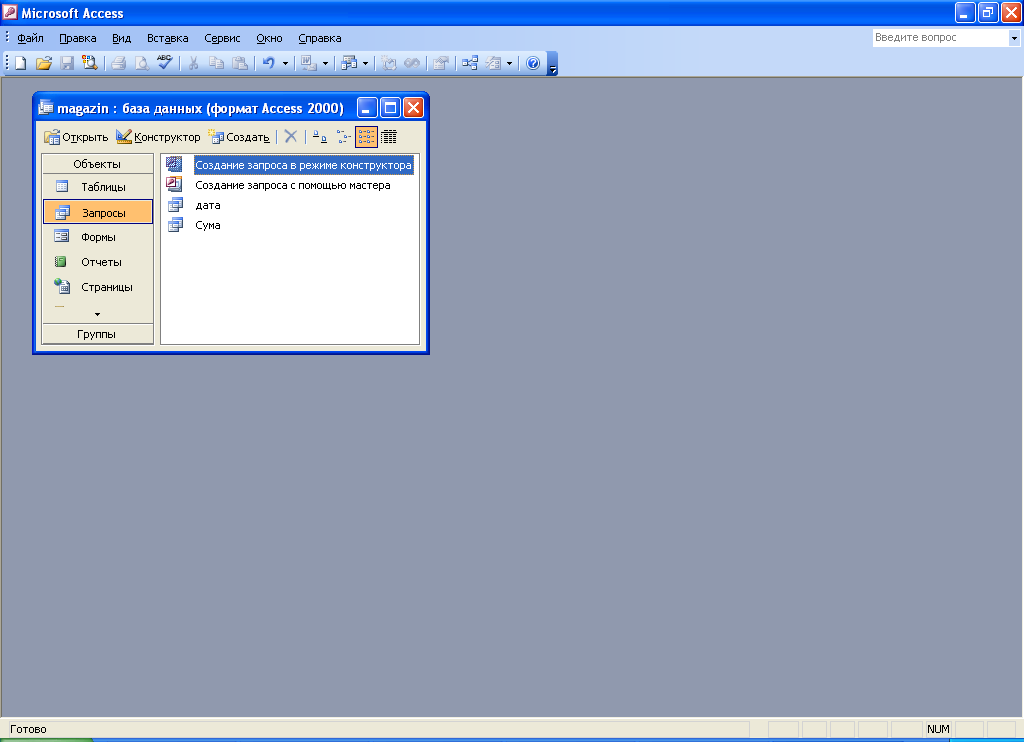Select Создание запроса в режиме конструктора
Viewport: 1024px width, 742px height.
click(304, 165)
